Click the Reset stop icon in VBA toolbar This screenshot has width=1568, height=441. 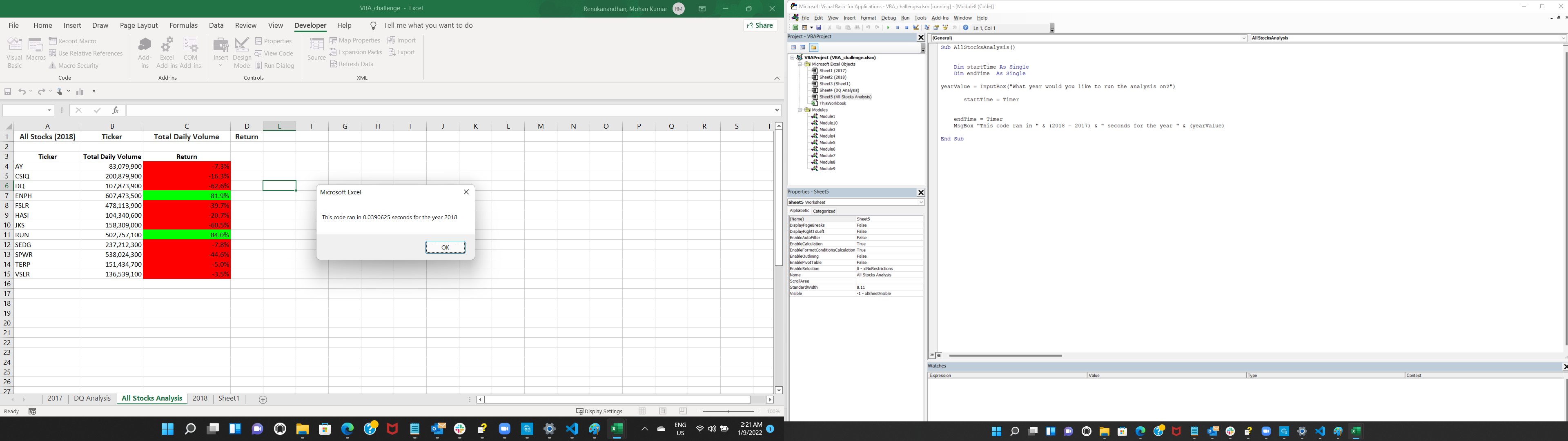[x=907, y=28]
